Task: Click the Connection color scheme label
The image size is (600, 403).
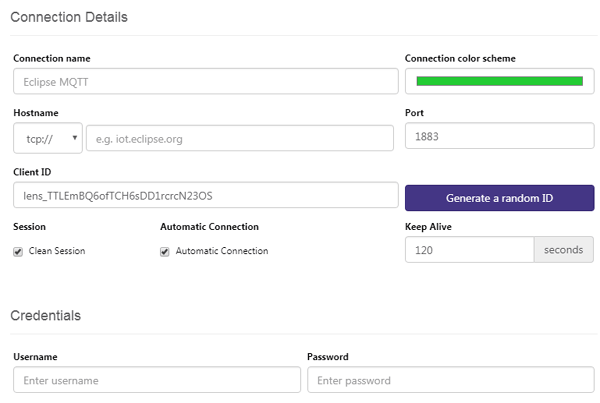Action: click(x=460, y=58)
